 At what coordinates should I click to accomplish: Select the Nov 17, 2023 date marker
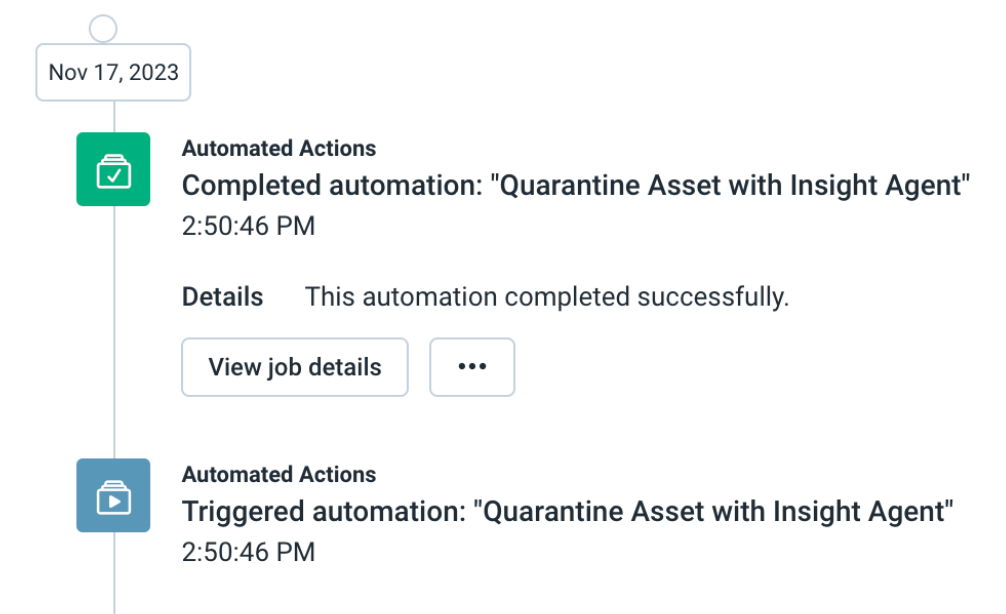click(112, 72)
